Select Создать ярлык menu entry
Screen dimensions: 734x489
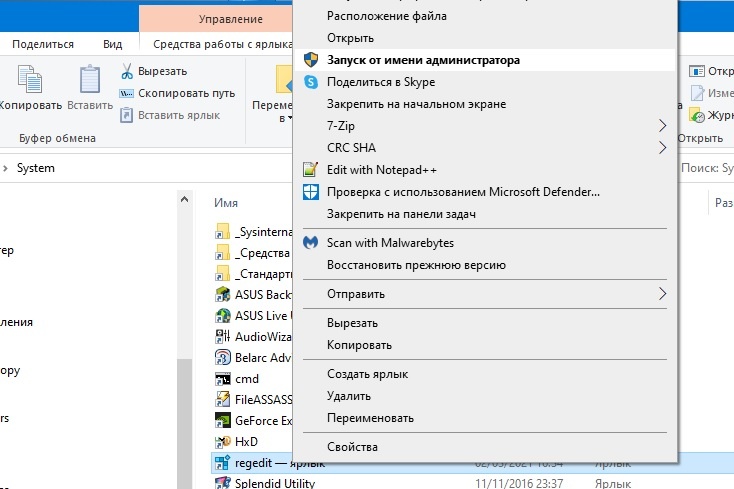pyautogui.click(x=485, y=374)
